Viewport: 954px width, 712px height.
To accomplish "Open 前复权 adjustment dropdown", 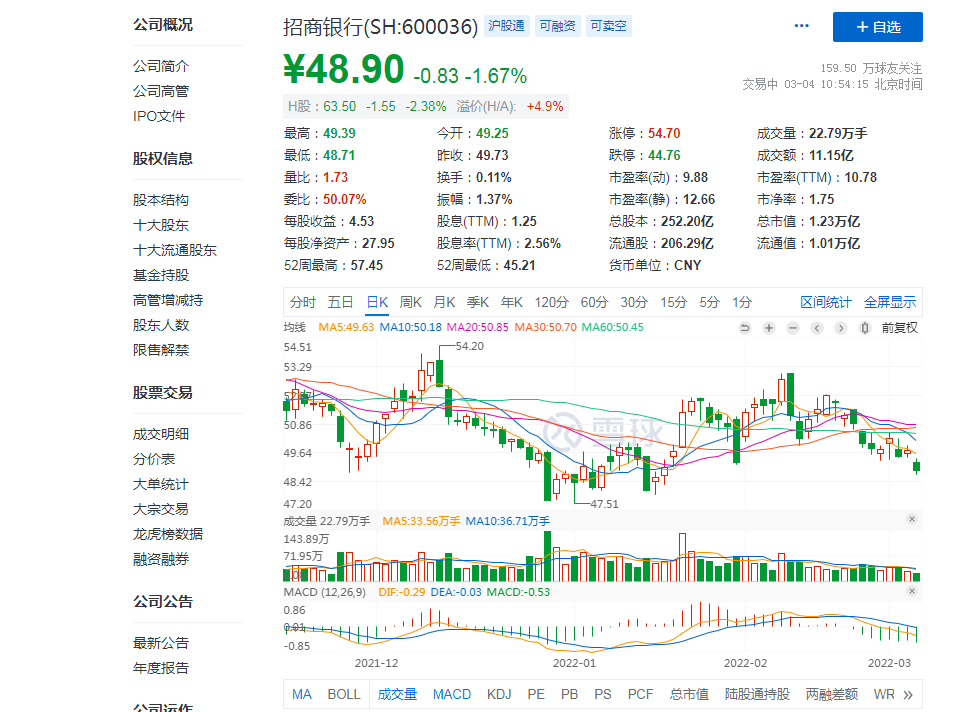I will click(x=900, y=328).
